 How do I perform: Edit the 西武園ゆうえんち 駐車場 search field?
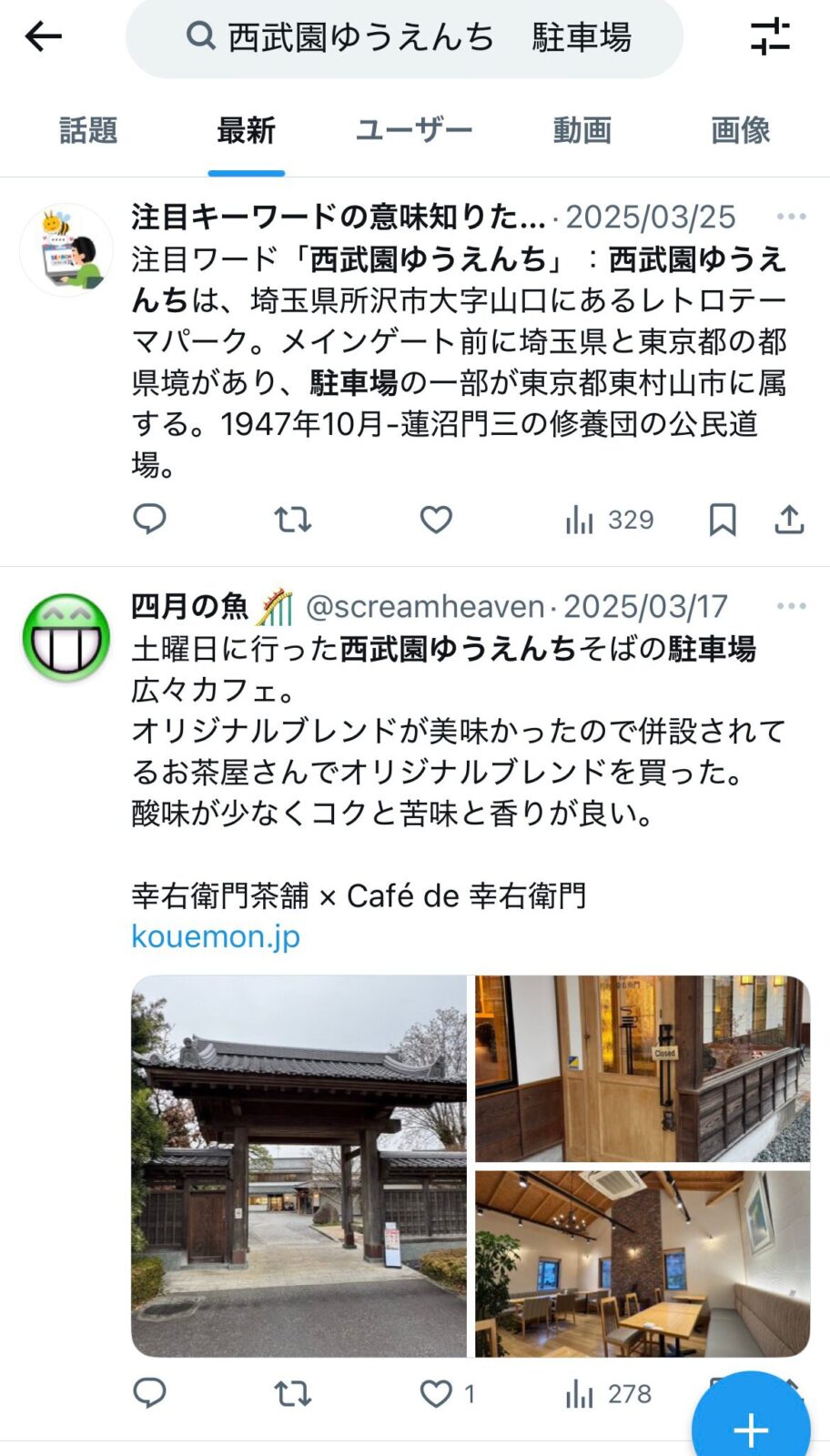[x=404, y=37]
